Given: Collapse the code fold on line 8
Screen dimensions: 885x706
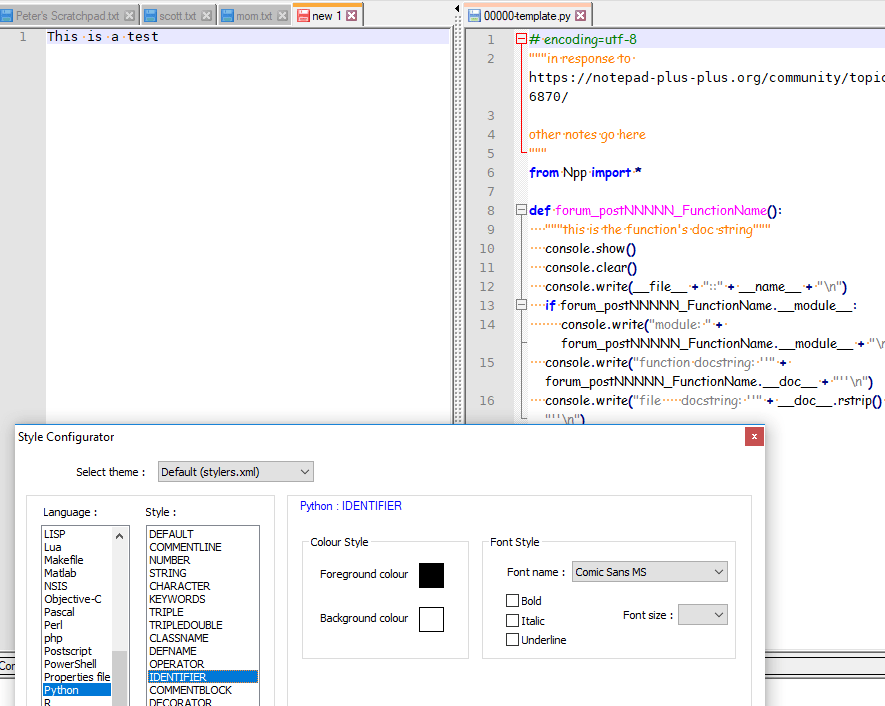Looking at the screenshot, I should coord(520,209).
